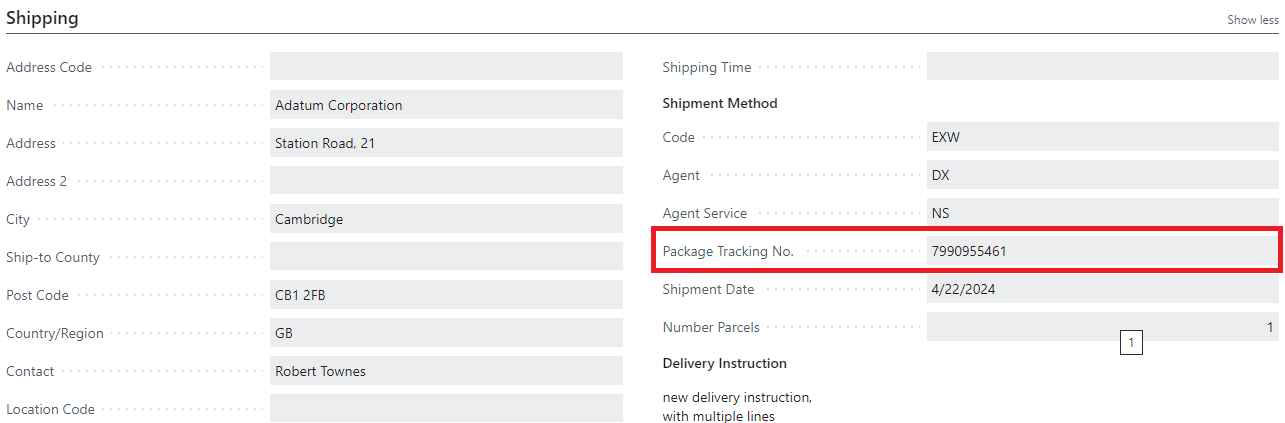Click the Agent field showing DX

click(x=1102, y=175)
